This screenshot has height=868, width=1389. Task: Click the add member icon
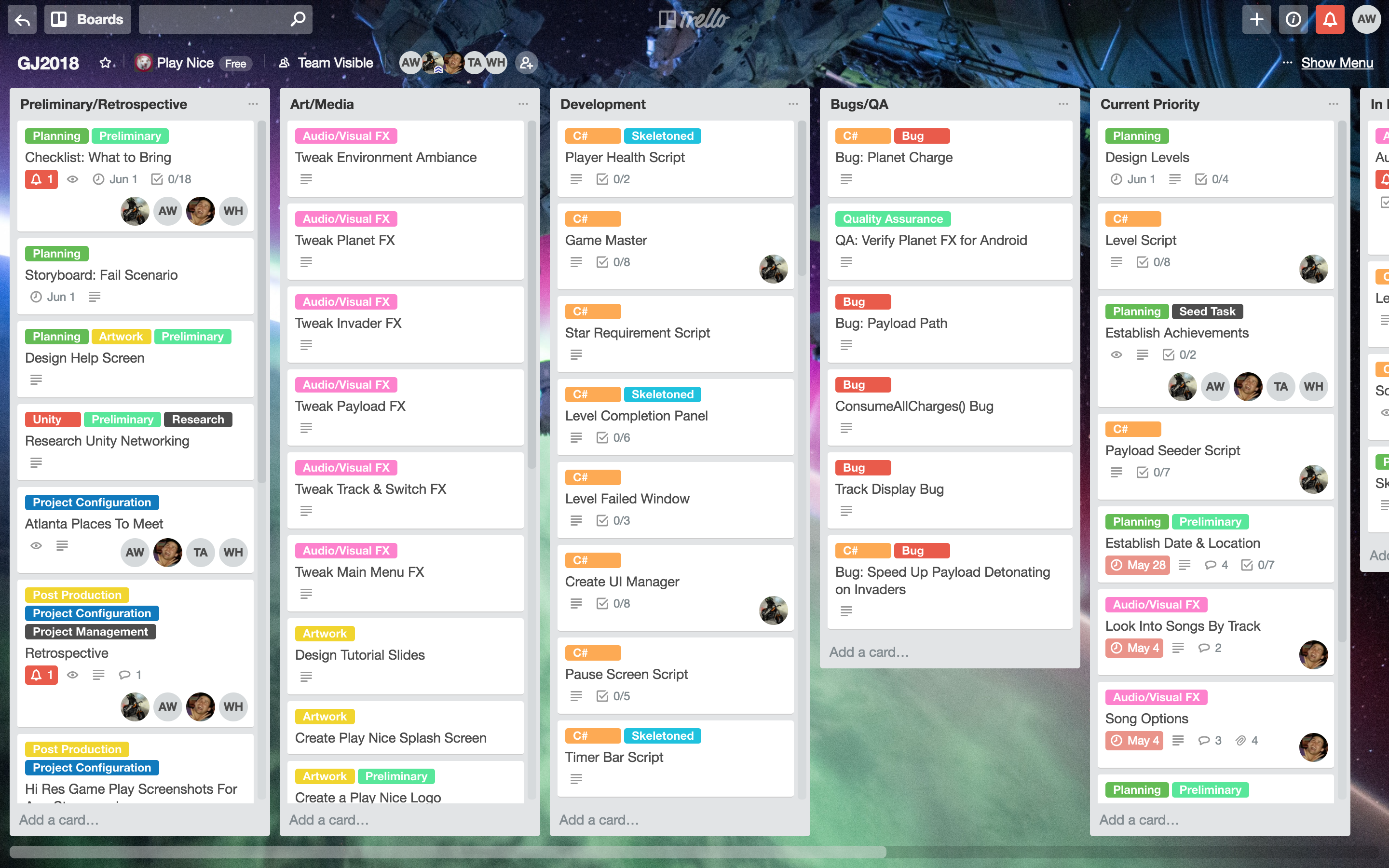[526, 63]
